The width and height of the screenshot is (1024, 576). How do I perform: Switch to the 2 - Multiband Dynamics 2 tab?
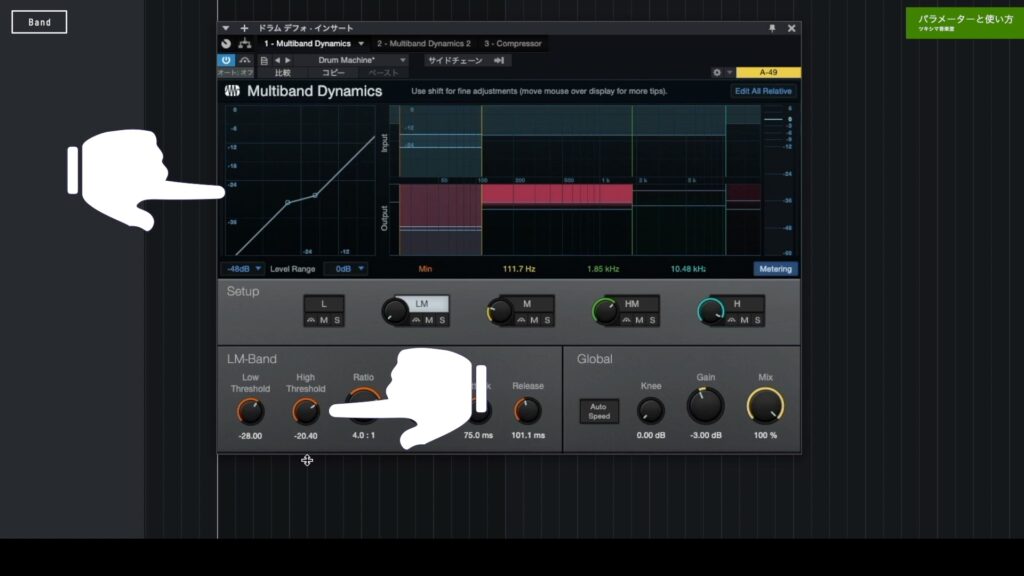[423, 44]
